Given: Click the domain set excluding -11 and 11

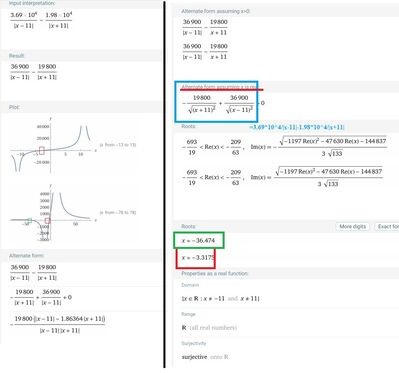Looking at the screenshot, I should tap(220, 298).
